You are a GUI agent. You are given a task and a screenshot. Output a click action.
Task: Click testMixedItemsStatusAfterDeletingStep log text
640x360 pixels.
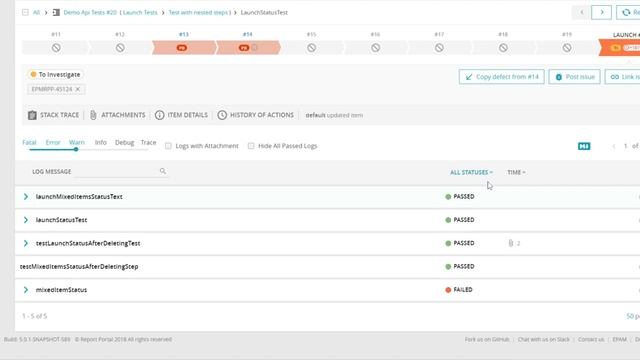(79, 267)
